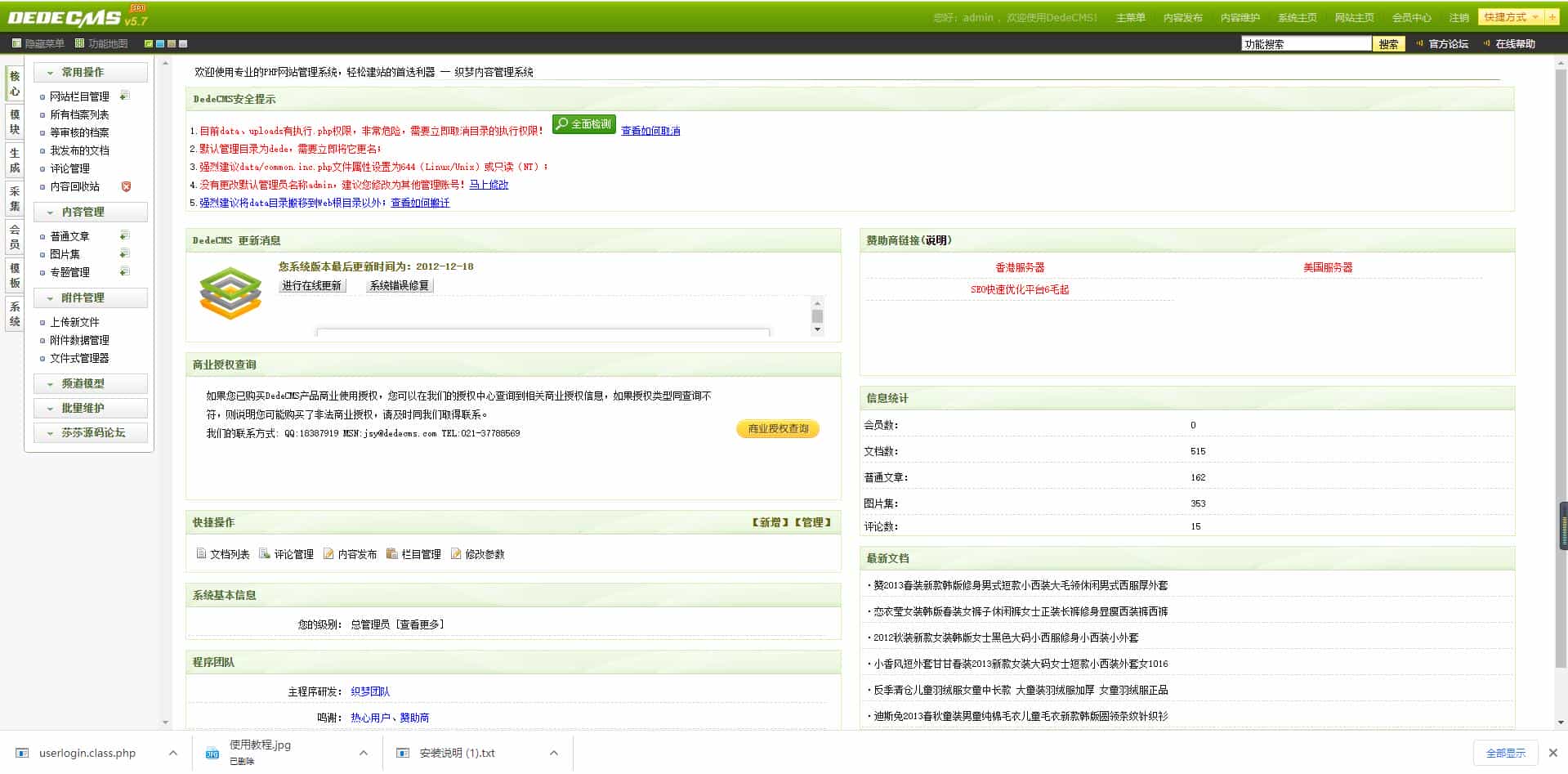Open the 马上修改 link
This screenshot has height=774, width=1568.
(x=489, y=185)
